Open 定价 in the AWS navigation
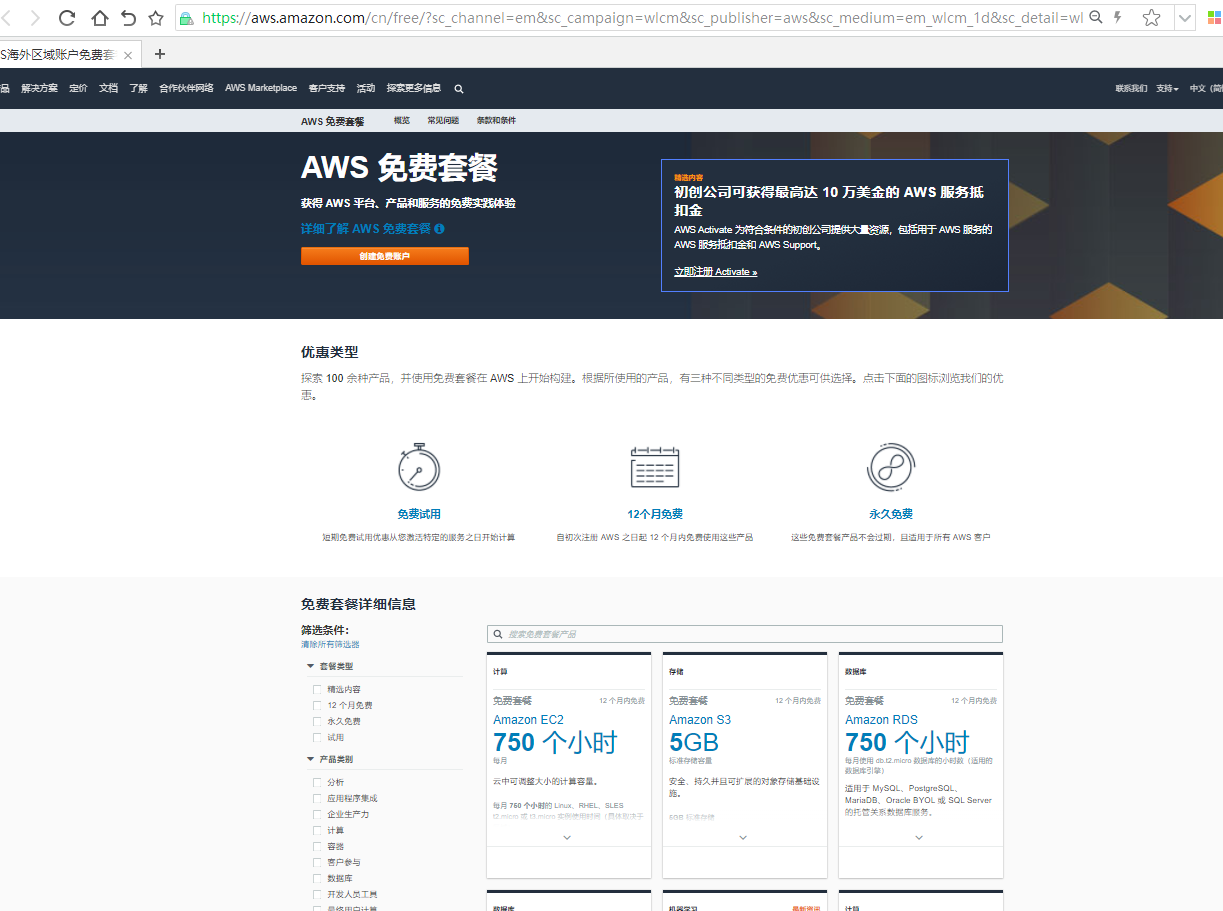1223x911 pixels. pyautogui.click(x=78, y=88)
